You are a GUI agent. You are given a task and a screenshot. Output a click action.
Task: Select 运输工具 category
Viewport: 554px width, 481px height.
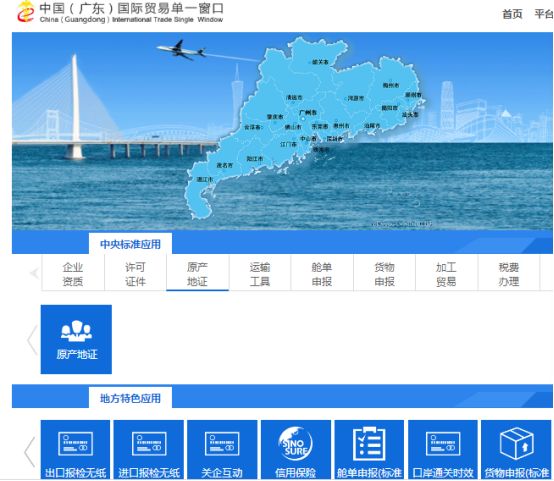[260, 274]
